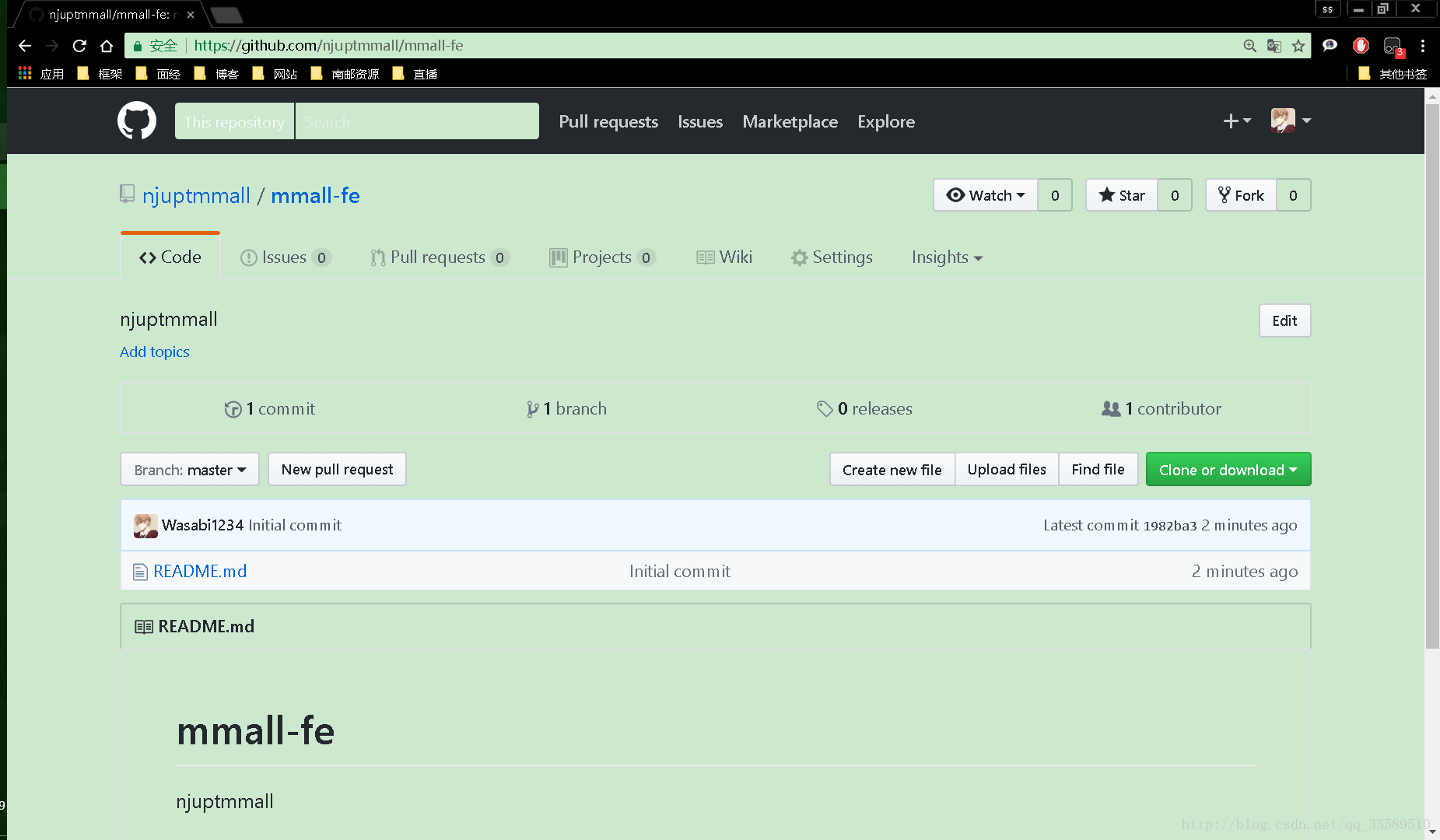Click Find file button
Screen dimensions: 1440x840
(1098, 470)
